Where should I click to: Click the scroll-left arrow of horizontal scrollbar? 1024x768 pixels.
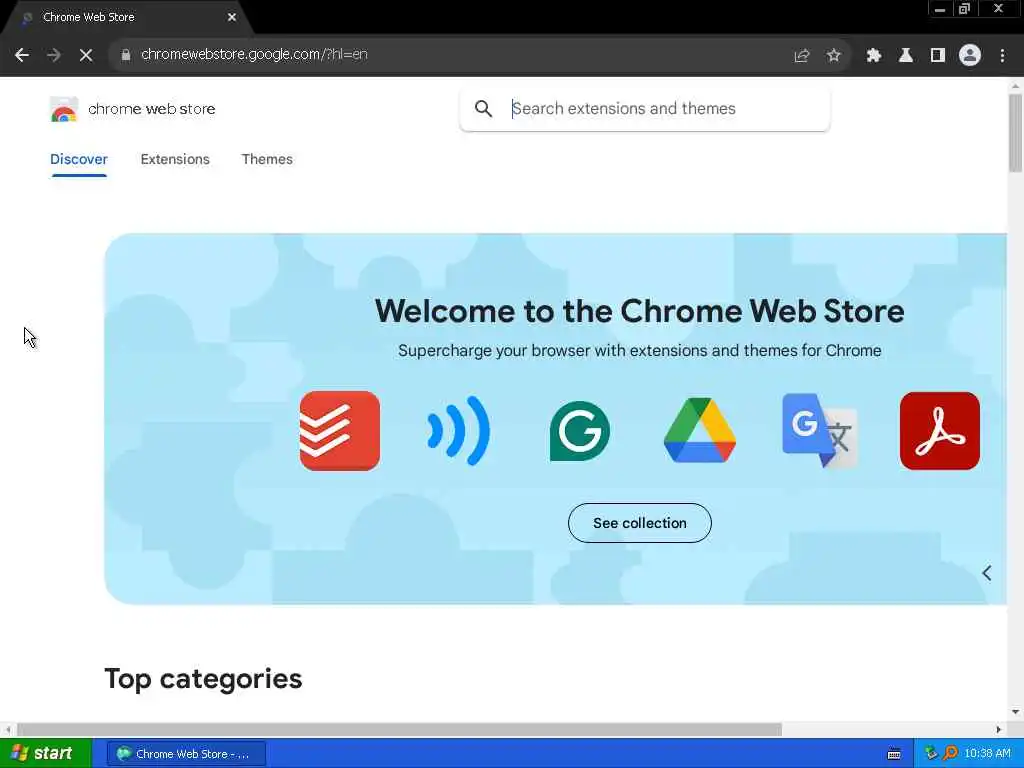point(7,729)
